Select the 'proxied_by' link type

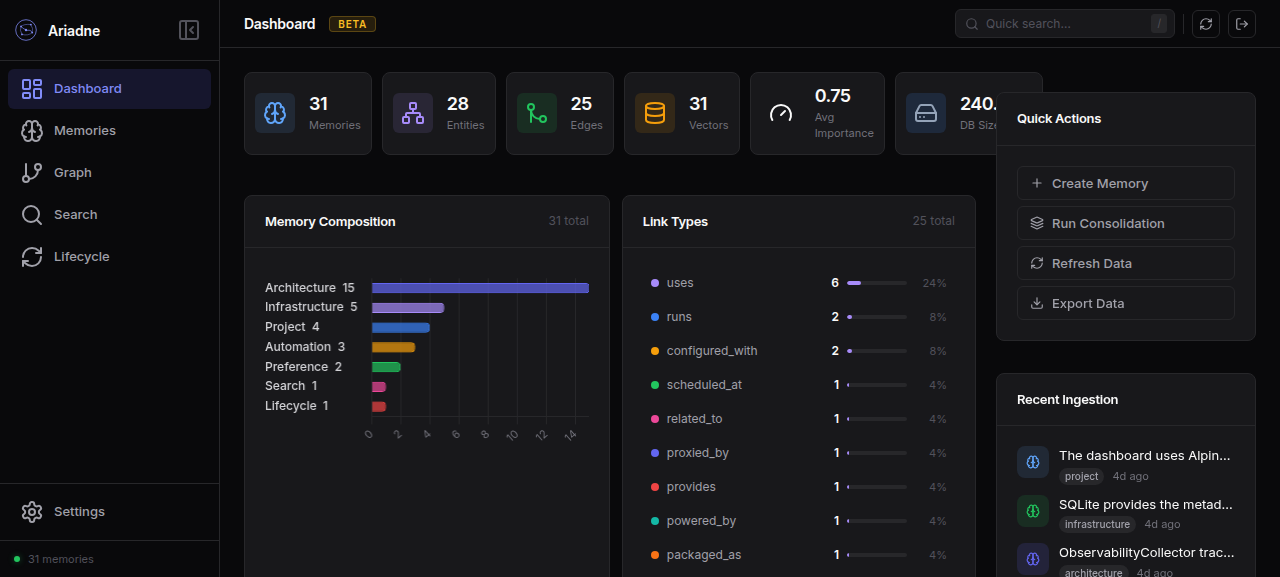pyautogui.click(x=798, y=453)
